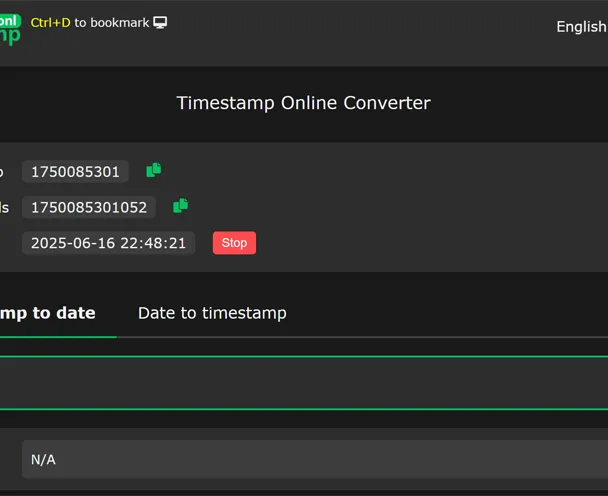This screenshot has height=496, width=608.
Task: Switch to the Date to timestamp tab
Action: point(212,313)
